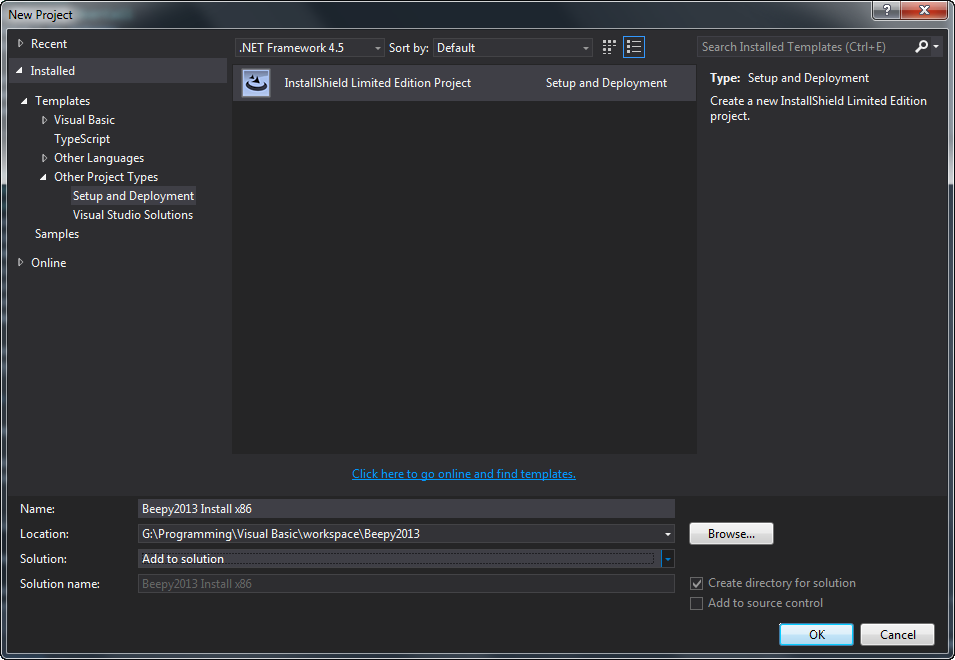Expand the Other Languages node
Viewport: 955px width, 660px height.
click(44, 158)
